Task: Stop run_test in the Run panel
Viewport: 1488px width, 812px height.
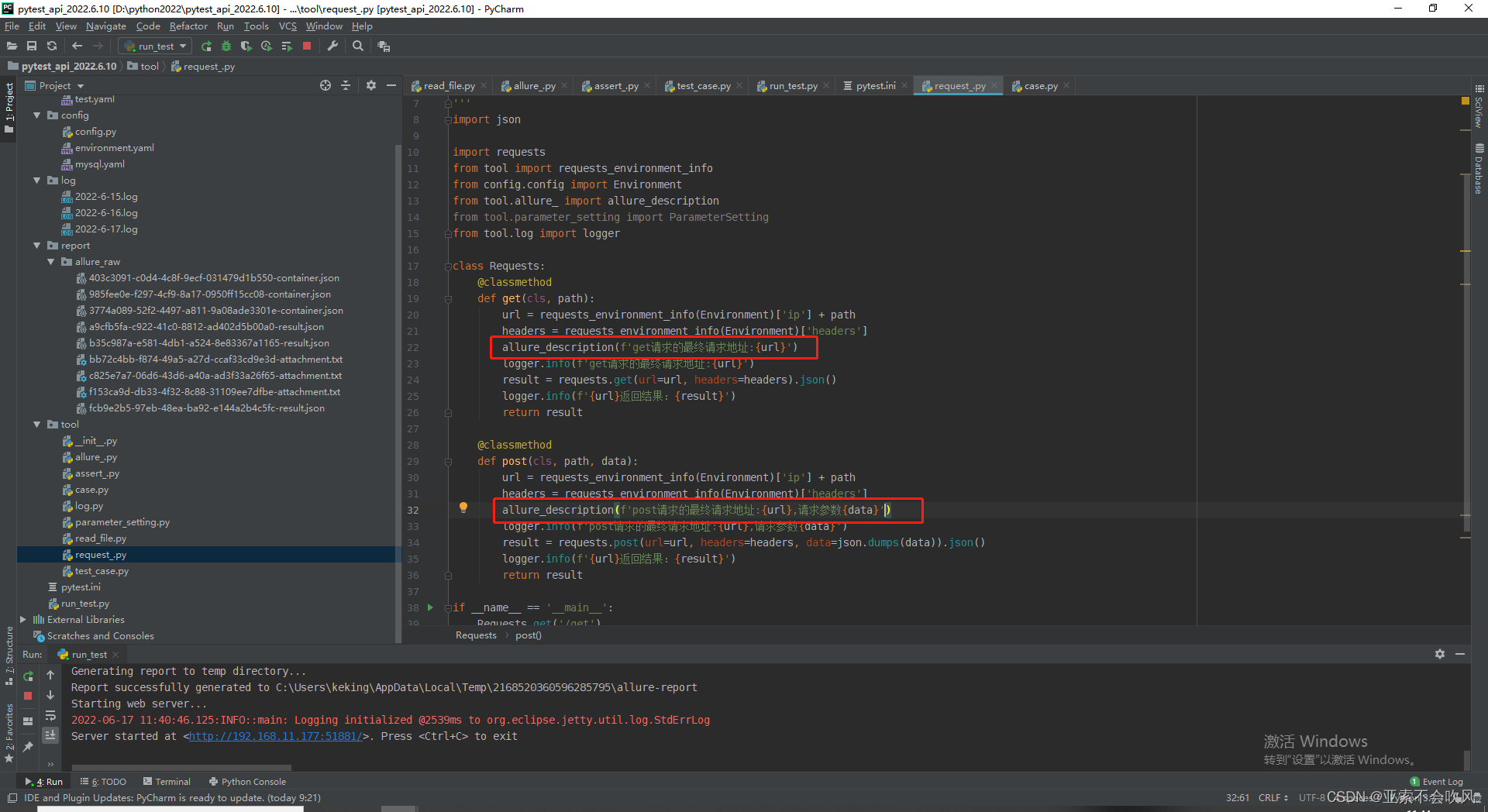Action: coord(28,696)
